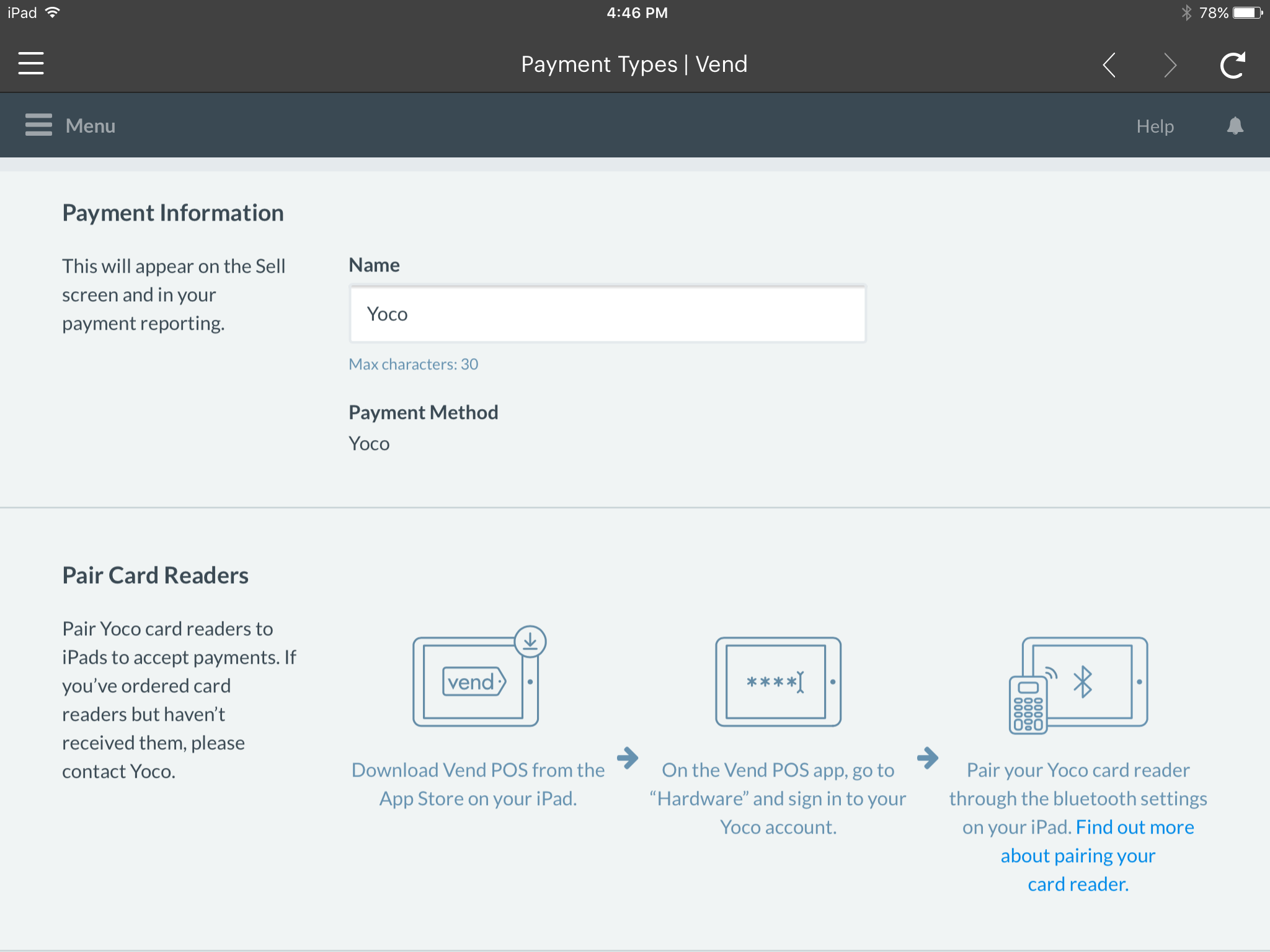Tap the password sign-in tablet illustration
Viewport: 1270px width, 952px height.
[x=778, y=681]
